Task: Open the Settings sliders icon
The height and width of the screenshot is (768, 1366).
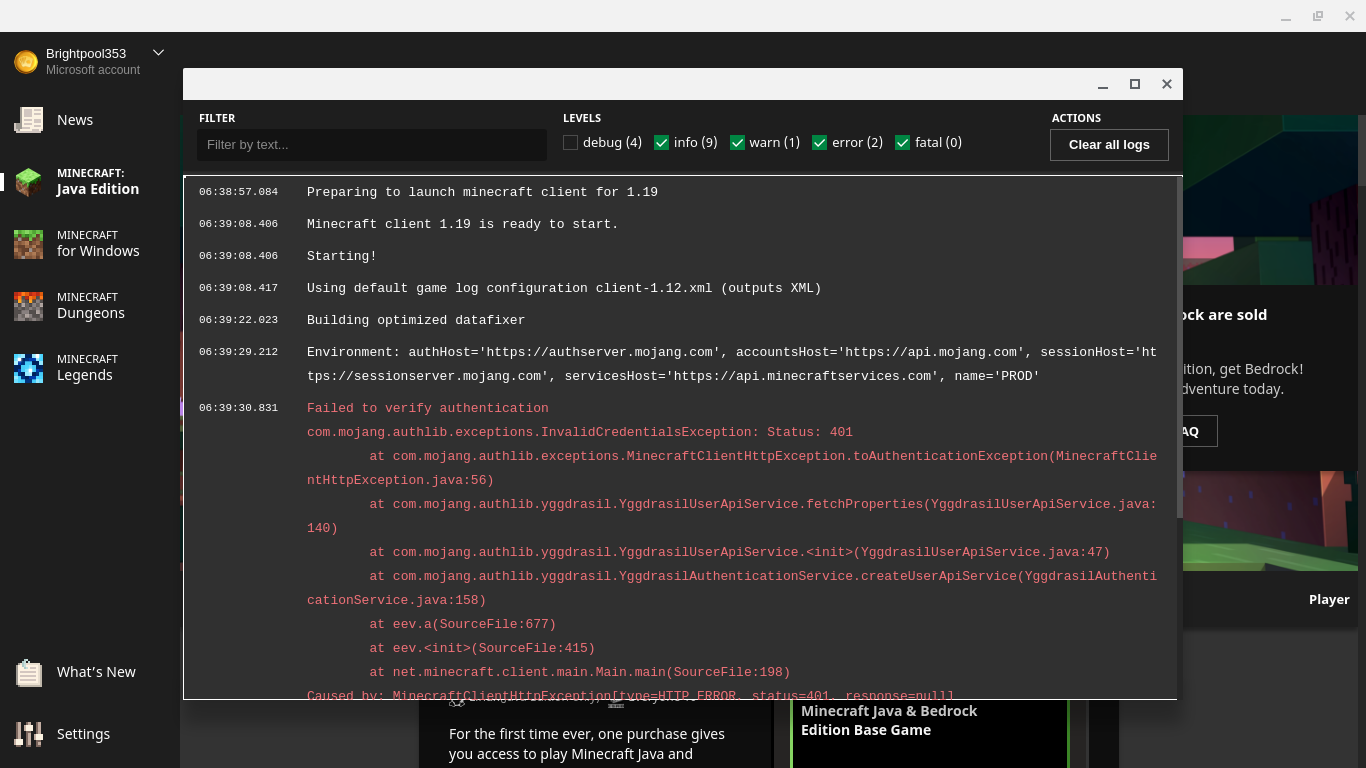Action: tap(28, 734)
